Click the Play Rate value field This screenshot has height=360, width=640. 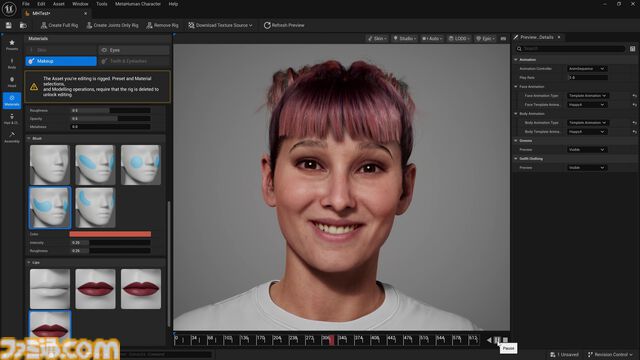pyautogui.click(x=588, y=78)
